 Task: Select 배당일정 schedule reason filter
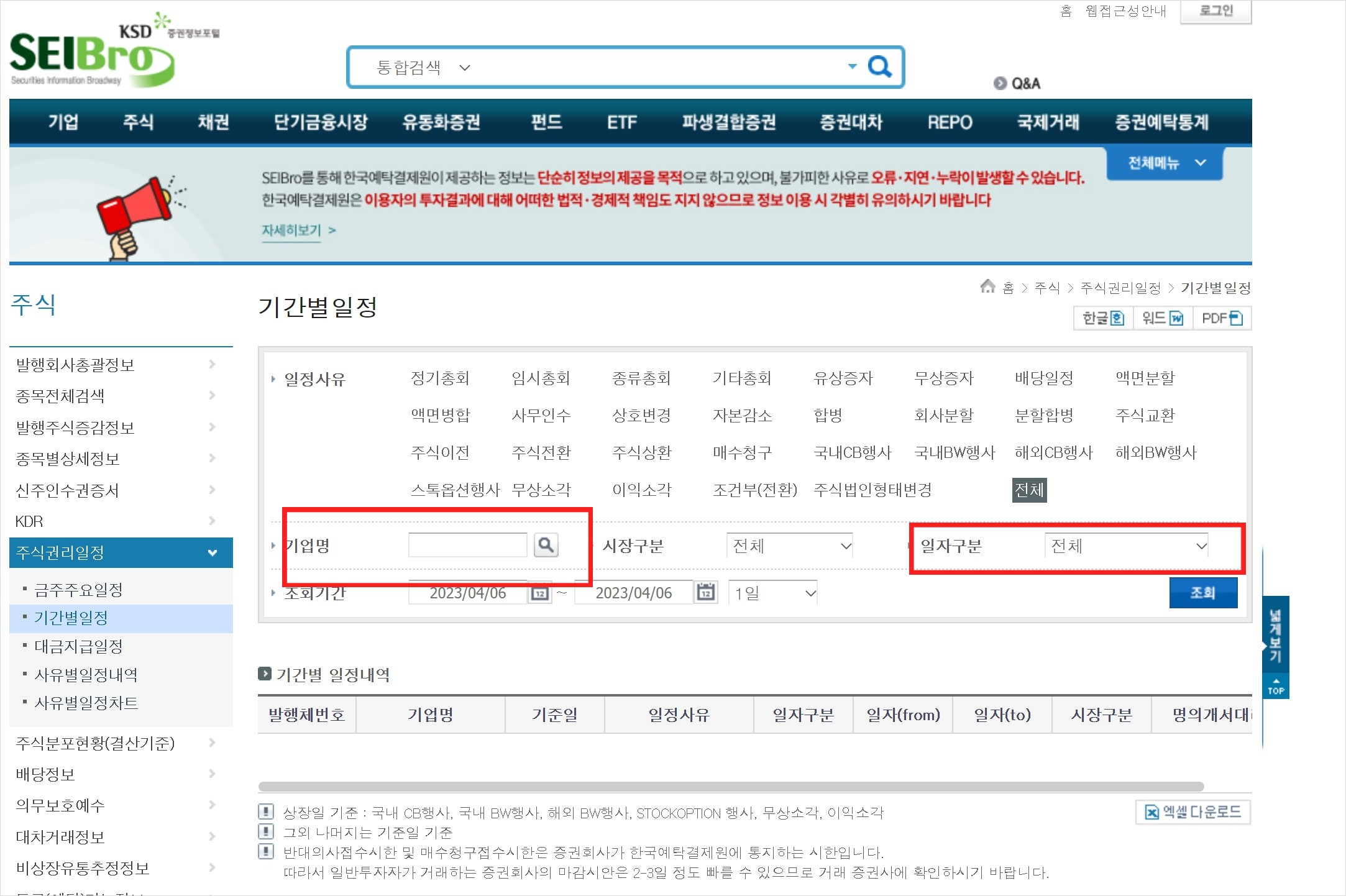(x=1043, y=378)
